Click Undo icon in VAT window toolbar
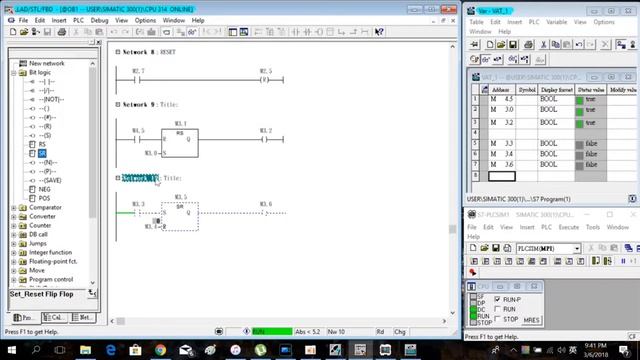This screenshot has height=360, width=640. (x=579, y=44)
